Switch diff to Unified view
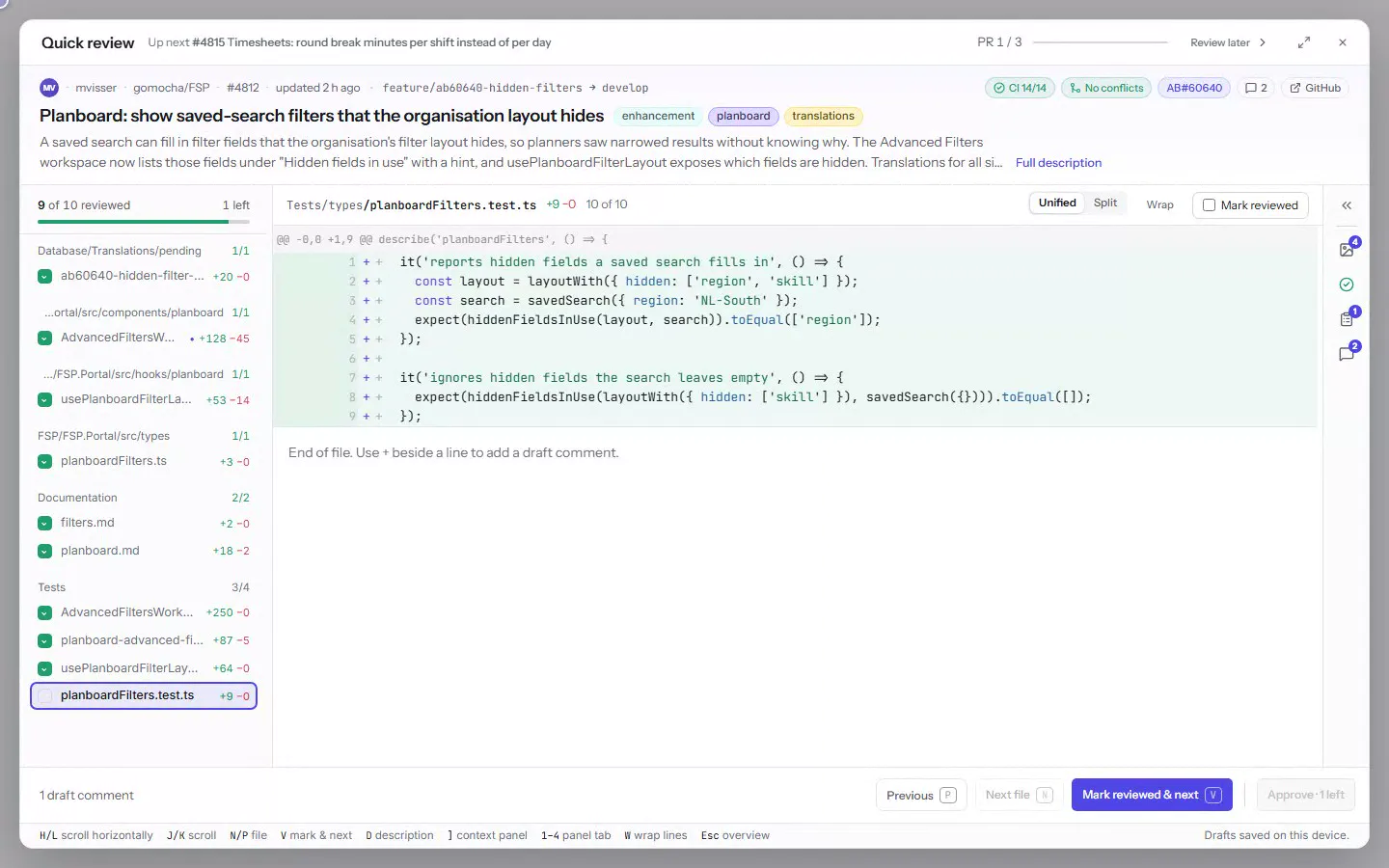Screen dimensions: 1389x868 click(1057, 203)
